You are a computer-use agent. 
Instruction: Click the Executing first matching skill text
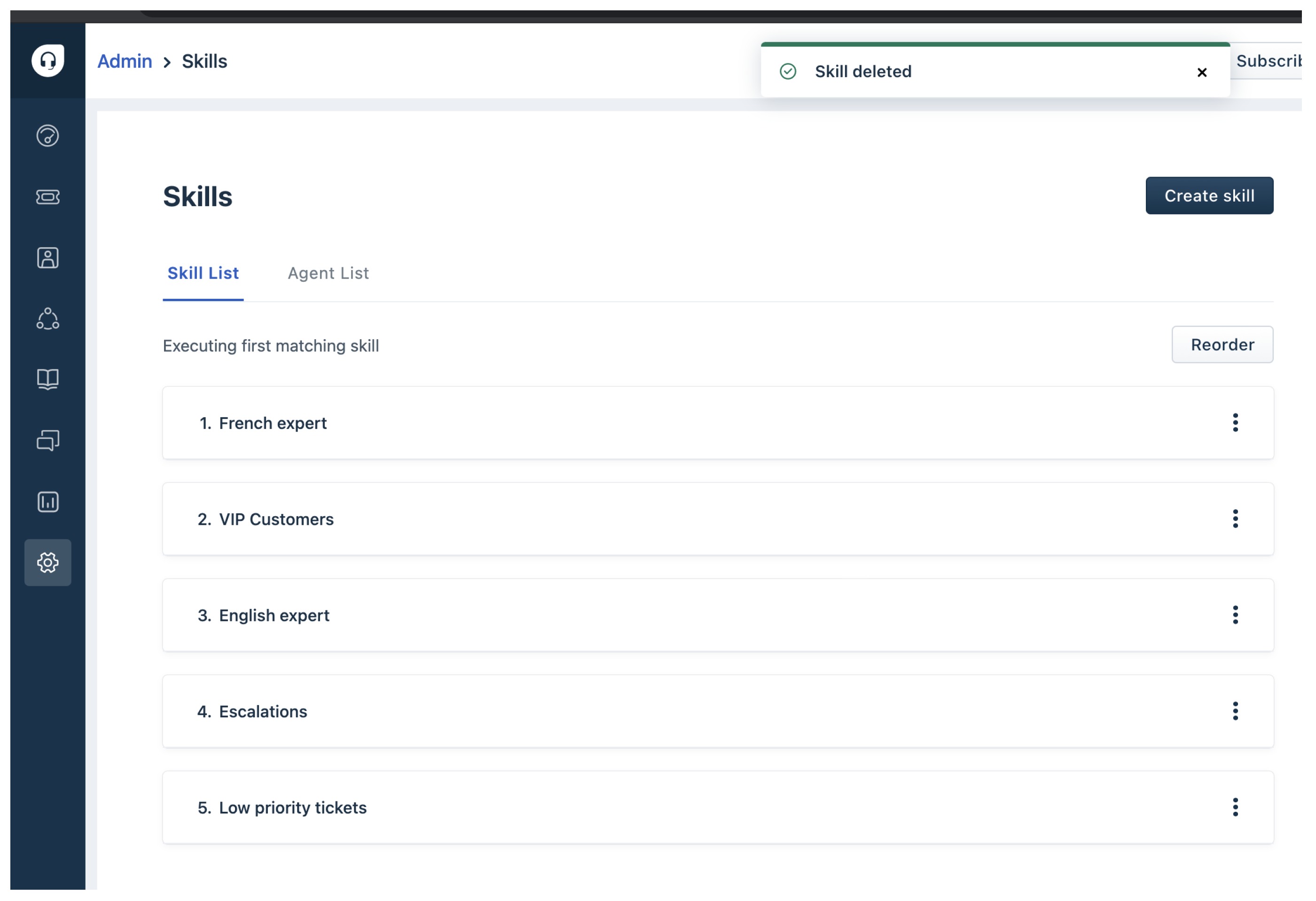271,346
